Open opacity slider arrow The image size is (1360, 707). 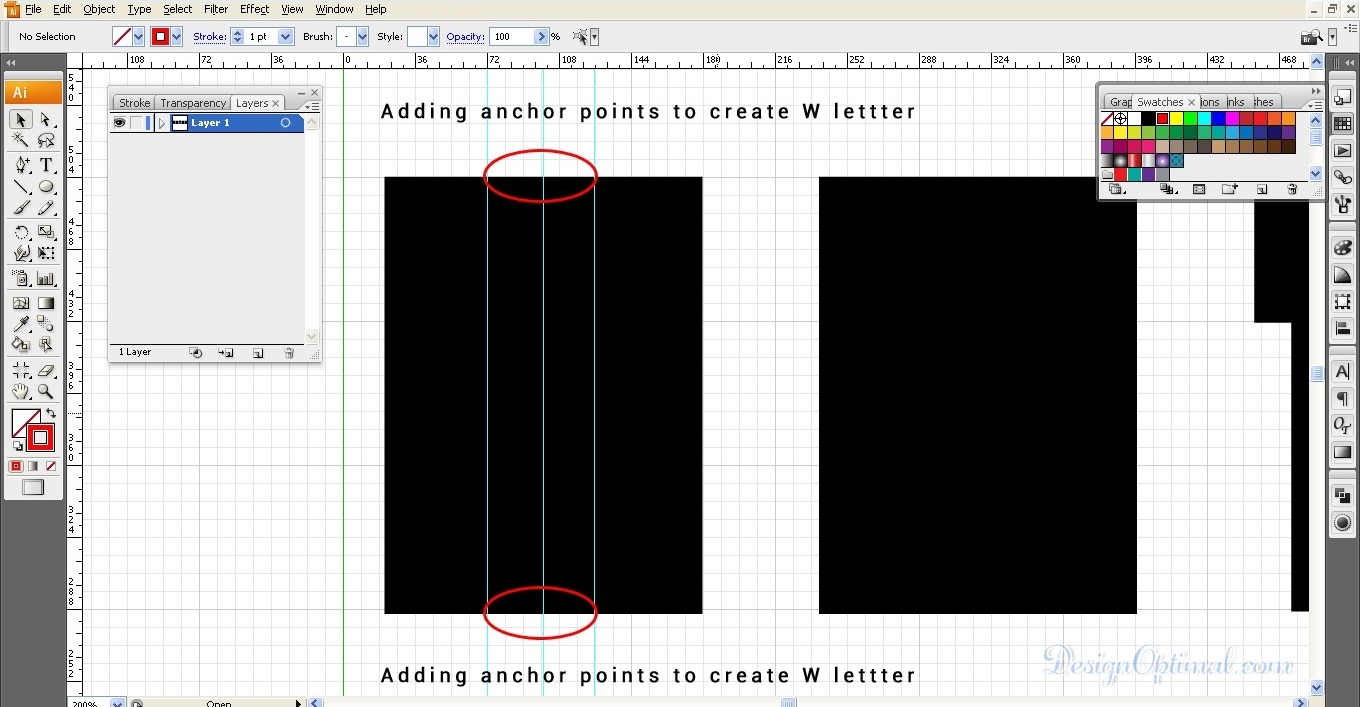(542, 37)
